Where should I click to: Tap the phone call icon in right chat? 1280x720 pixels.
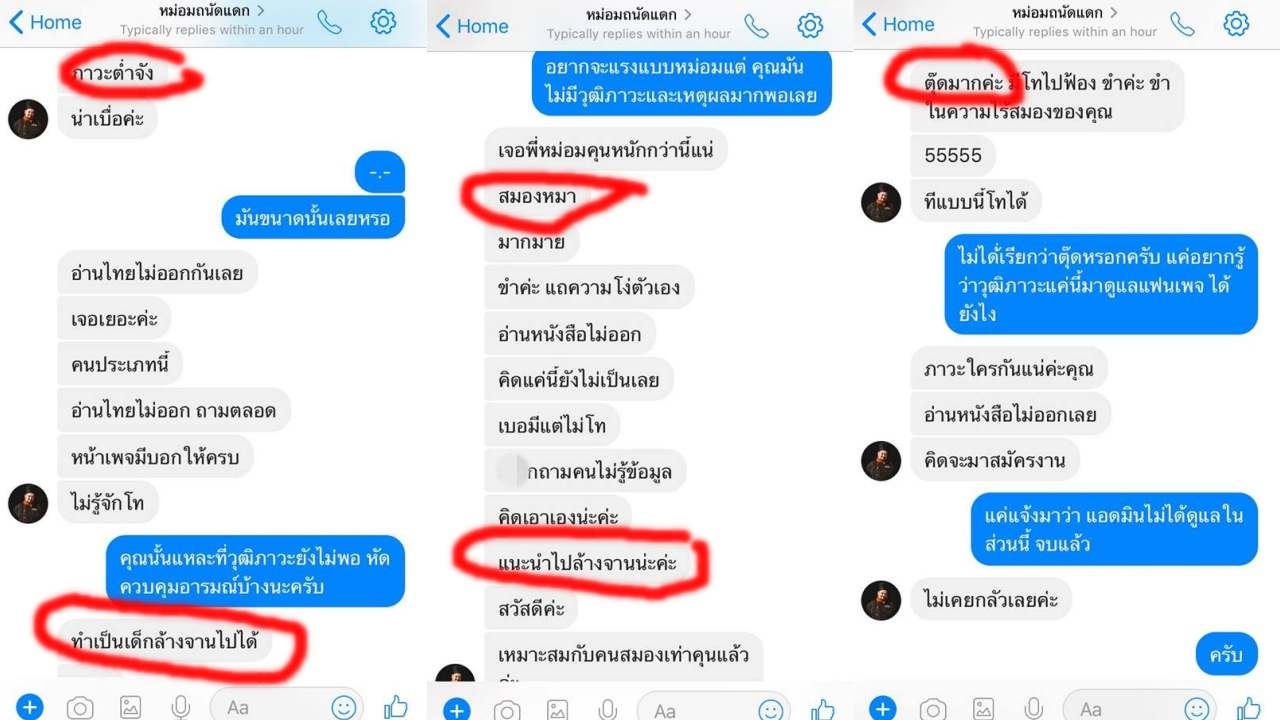click(x=1183, y=24)
